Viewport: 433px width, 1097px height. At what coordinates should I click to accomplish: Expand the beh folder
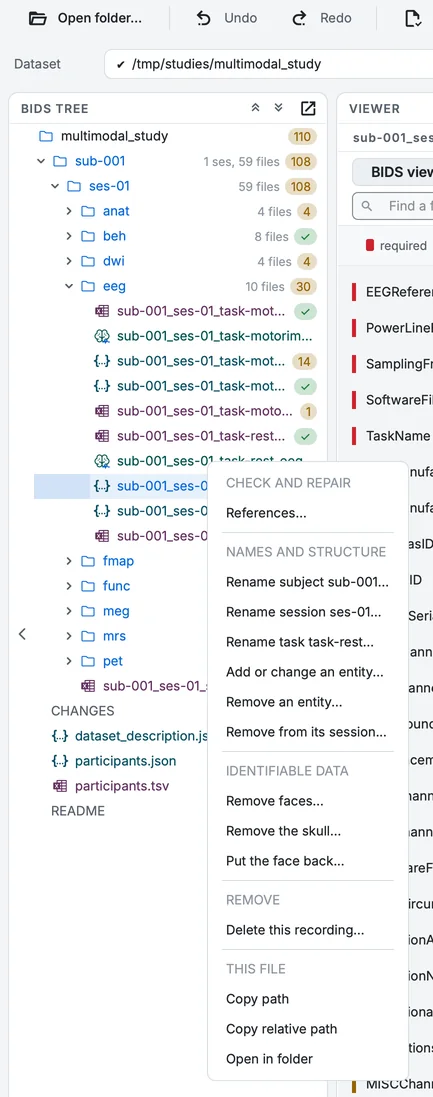click(69, 236)
